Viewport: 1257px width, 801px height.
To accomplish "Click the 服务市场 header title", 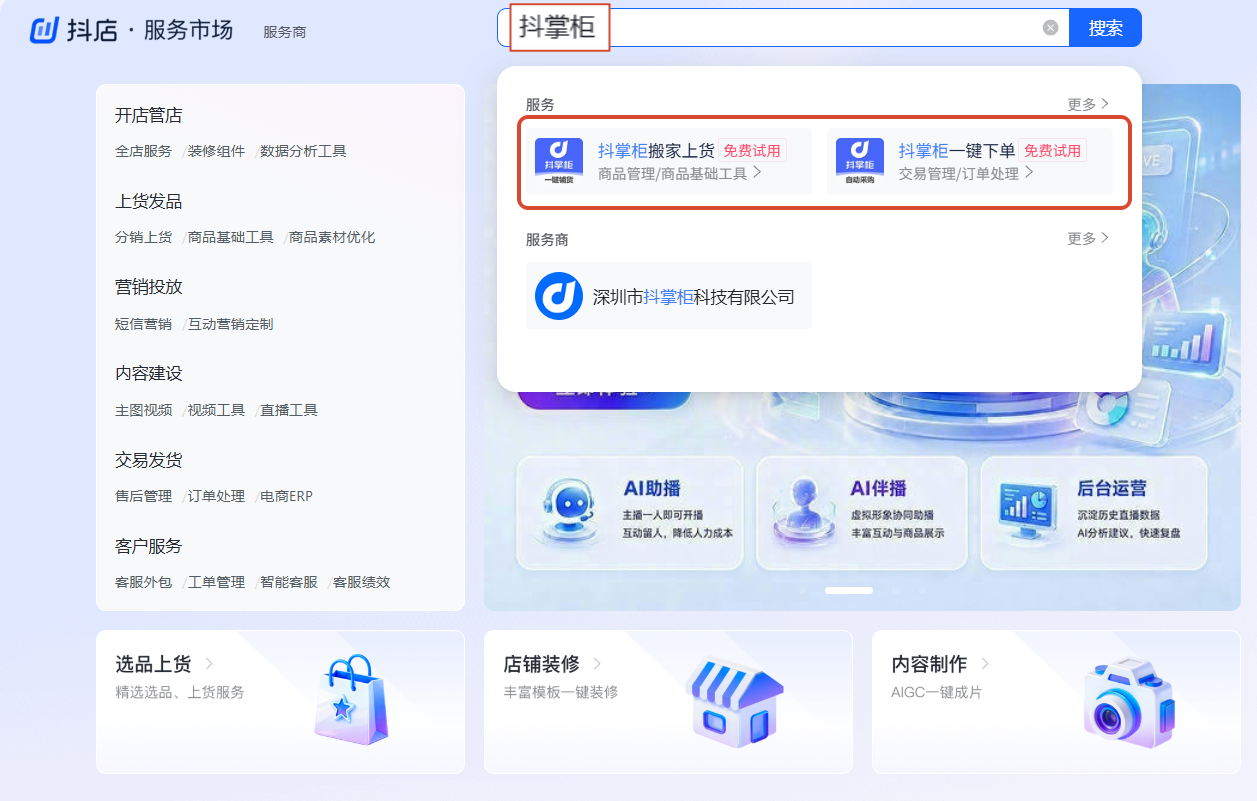I will pyautogui.click(x=188, y=30).
